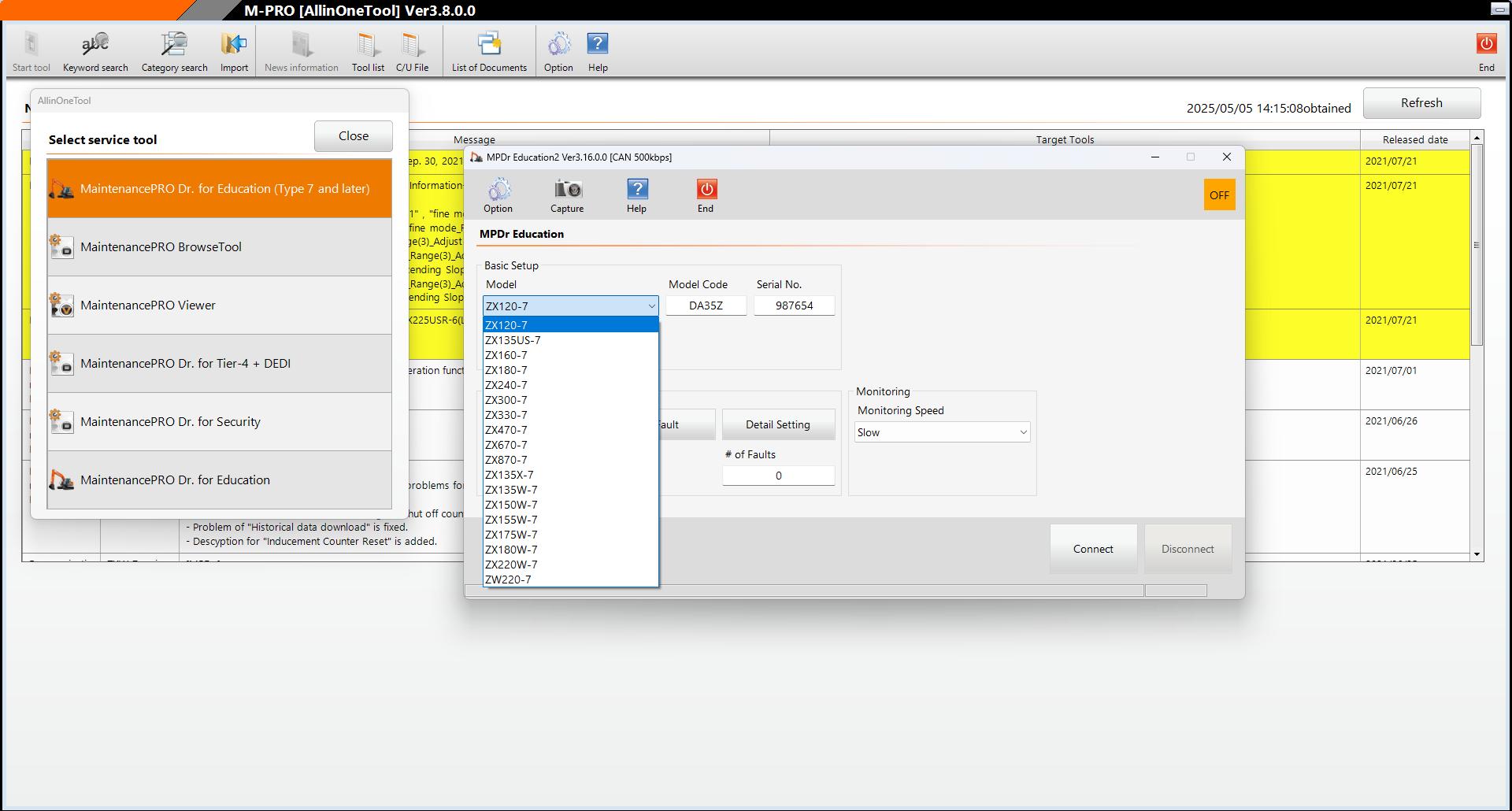Click the red End icon in M-PRO toolbar
This screenshot has height=811, width=1512.
pos(1486,52)
